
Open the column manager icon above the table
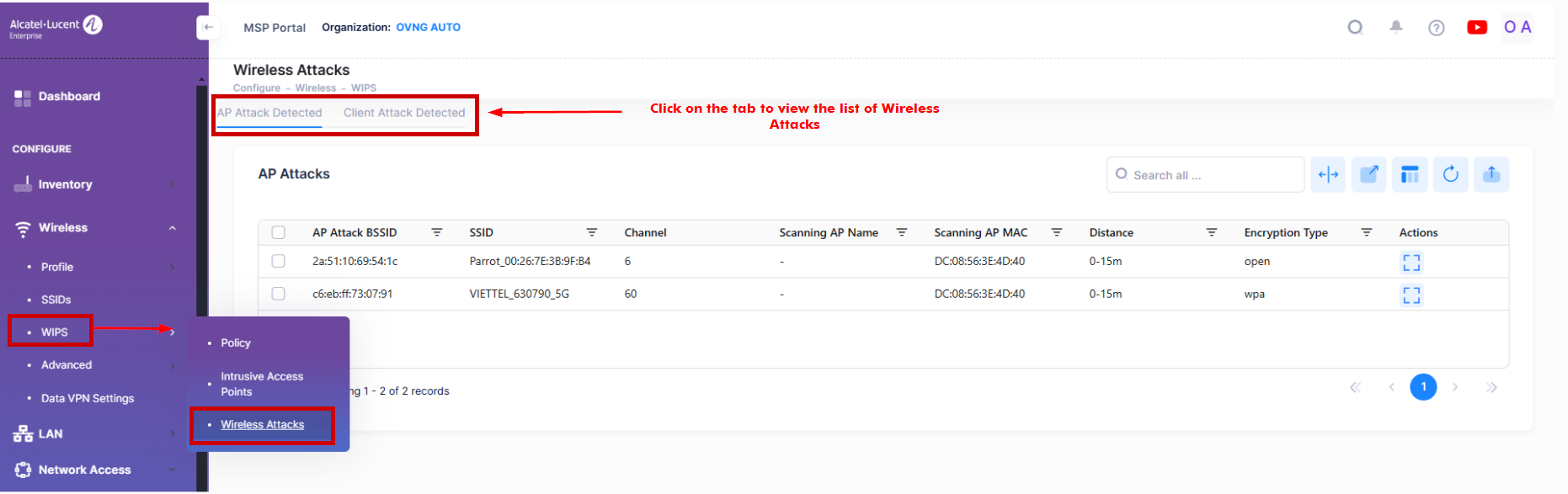click(1410, 174)
